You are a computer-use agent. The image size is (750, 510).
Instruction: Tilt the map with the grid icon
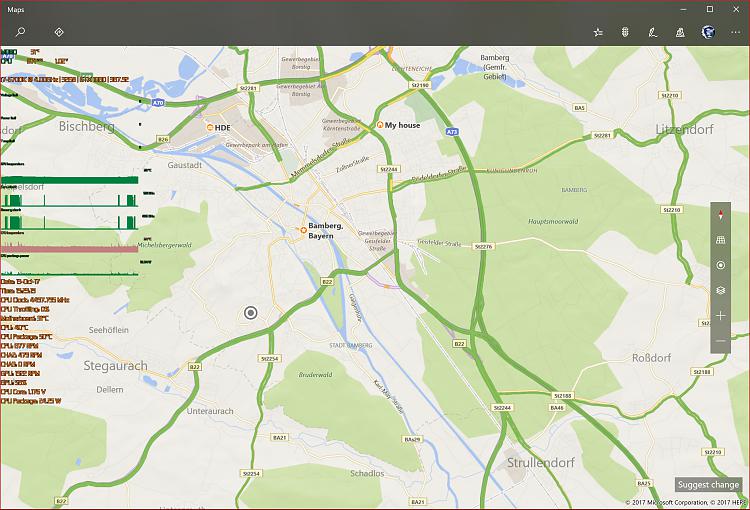pos(720,240)
